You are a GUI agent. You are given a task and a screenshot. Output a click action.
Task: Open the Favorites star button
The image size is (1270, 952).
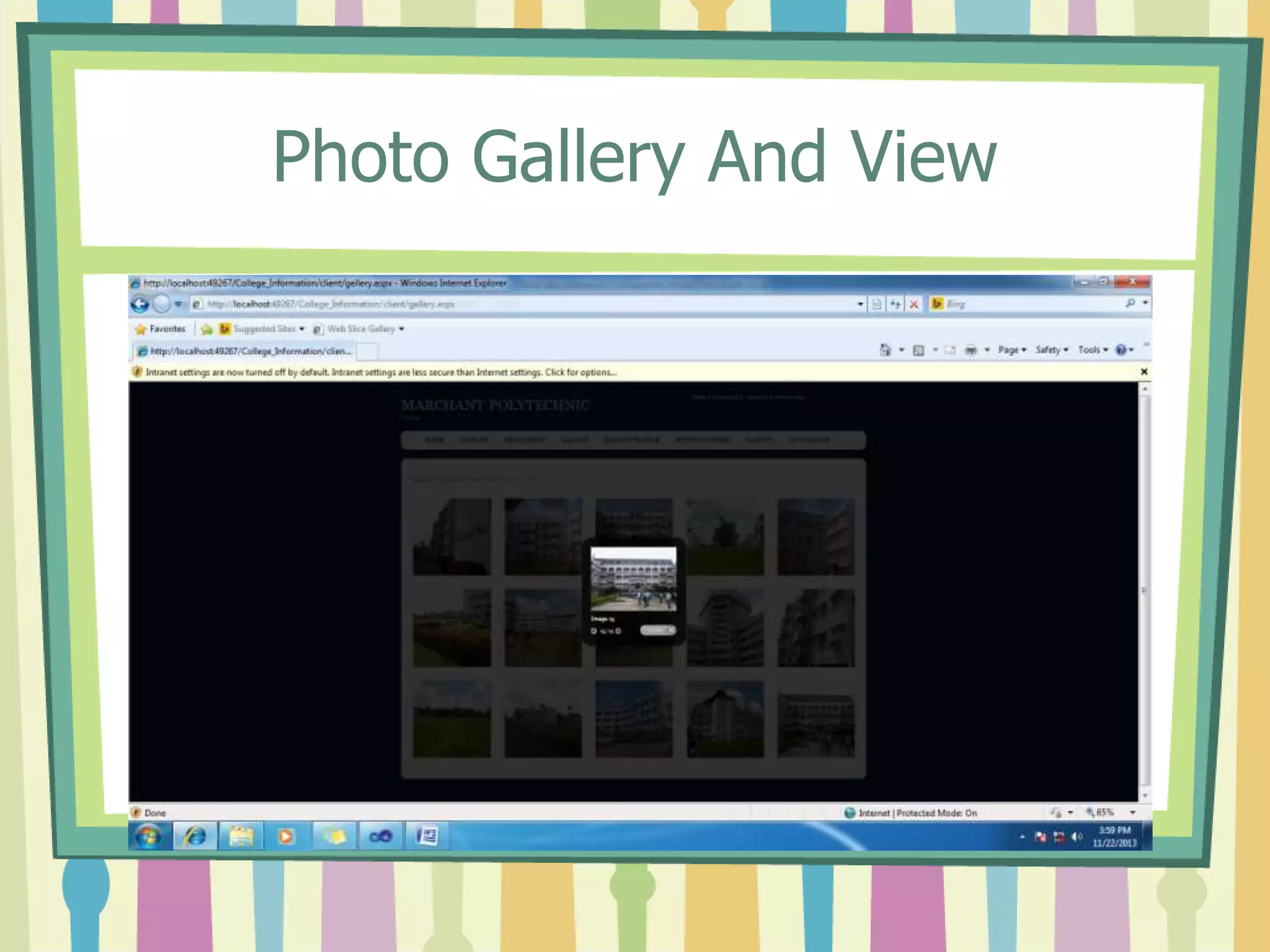point(161,329)
